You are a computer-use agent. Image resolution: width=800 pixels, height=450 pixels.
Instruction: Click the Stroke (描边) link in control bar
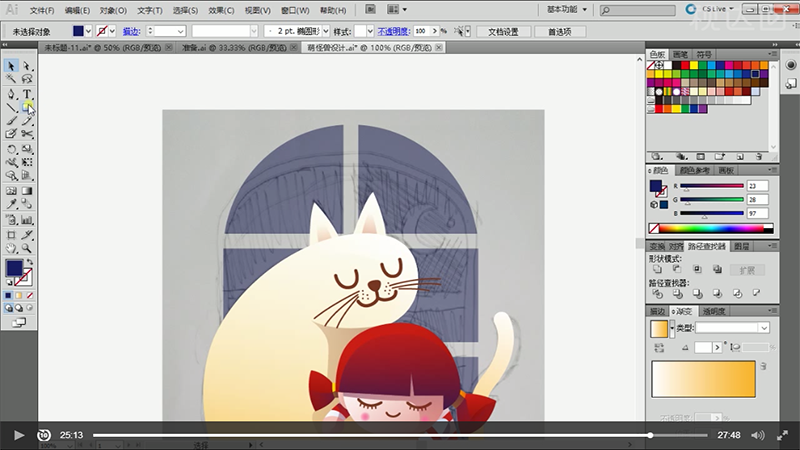click(x=131, y=32)
